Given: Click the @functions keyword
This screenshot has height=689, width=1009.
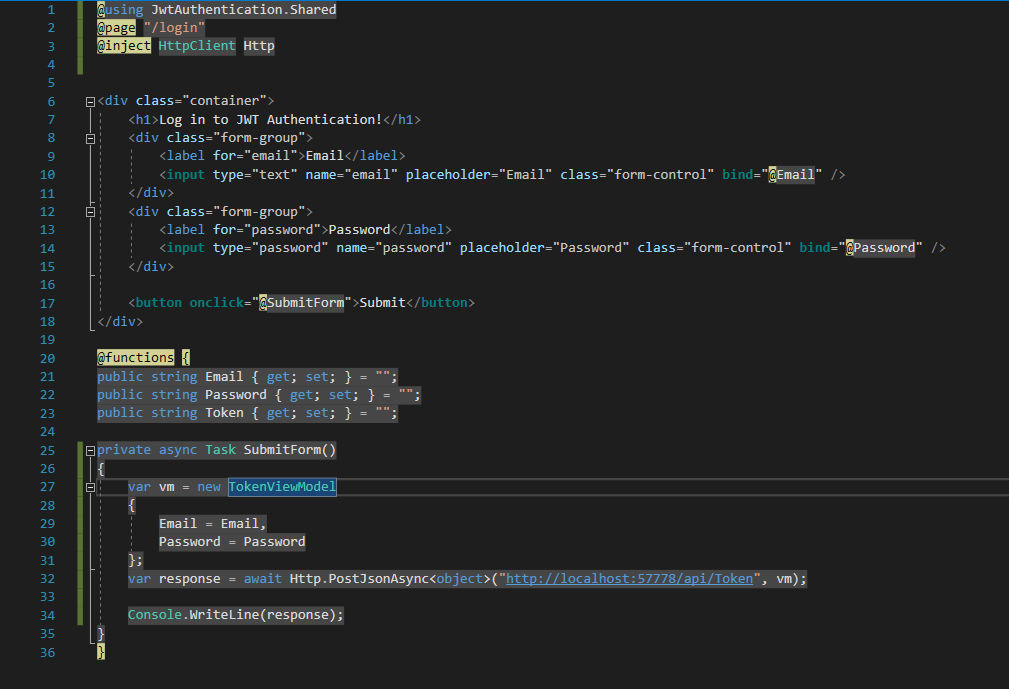Looking at the screenshot, I should 136,357.
